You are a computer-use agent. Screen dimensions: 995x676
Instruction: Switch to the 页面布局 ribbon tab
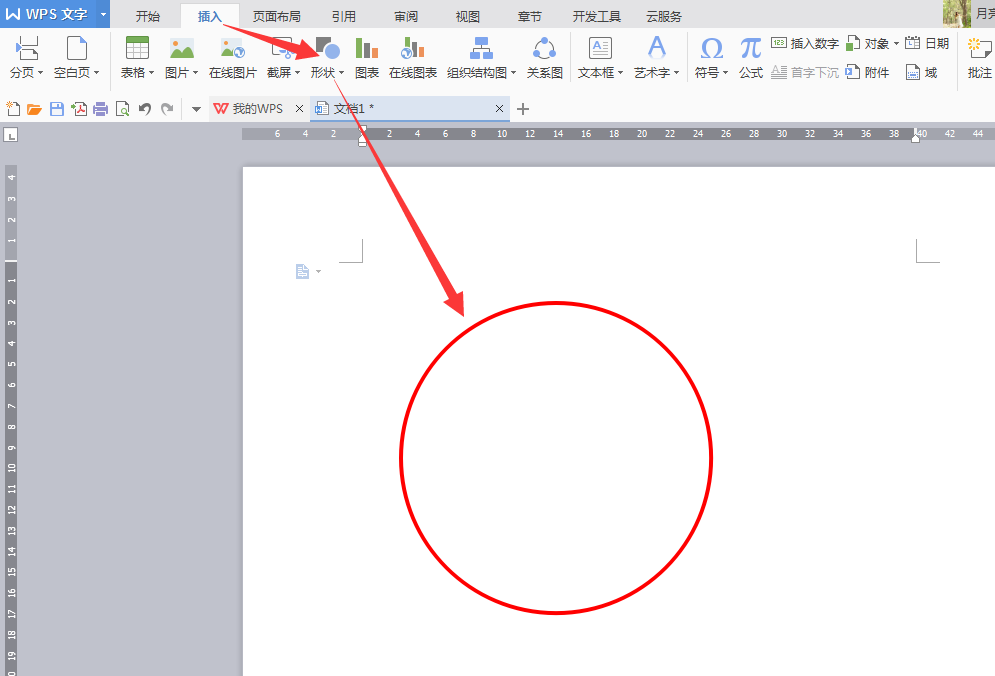point(277,17)
